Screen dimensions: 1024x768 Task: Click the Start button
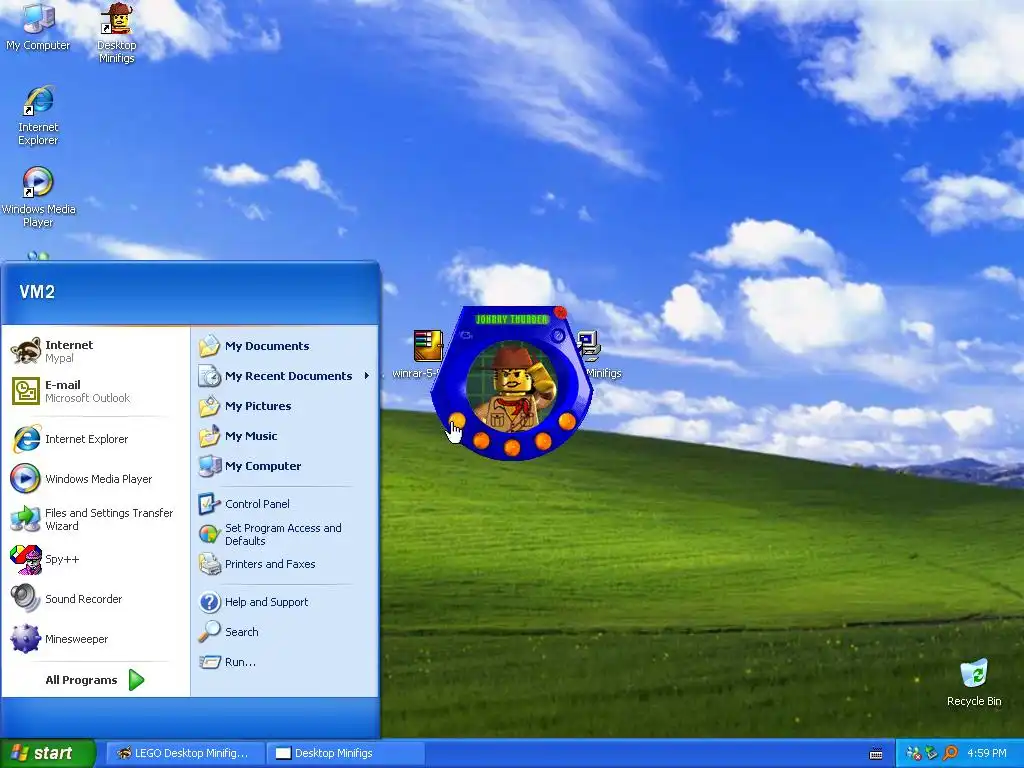point(47,753)
